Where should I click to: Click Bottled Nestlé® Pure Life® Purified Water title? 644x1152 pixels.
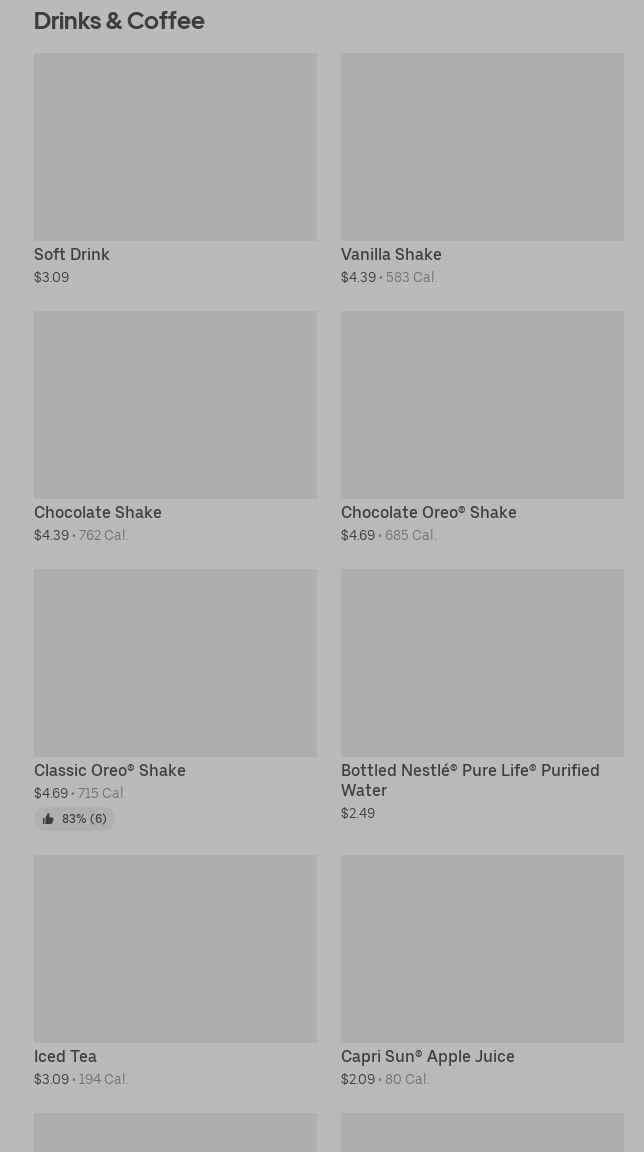(470, 780)
